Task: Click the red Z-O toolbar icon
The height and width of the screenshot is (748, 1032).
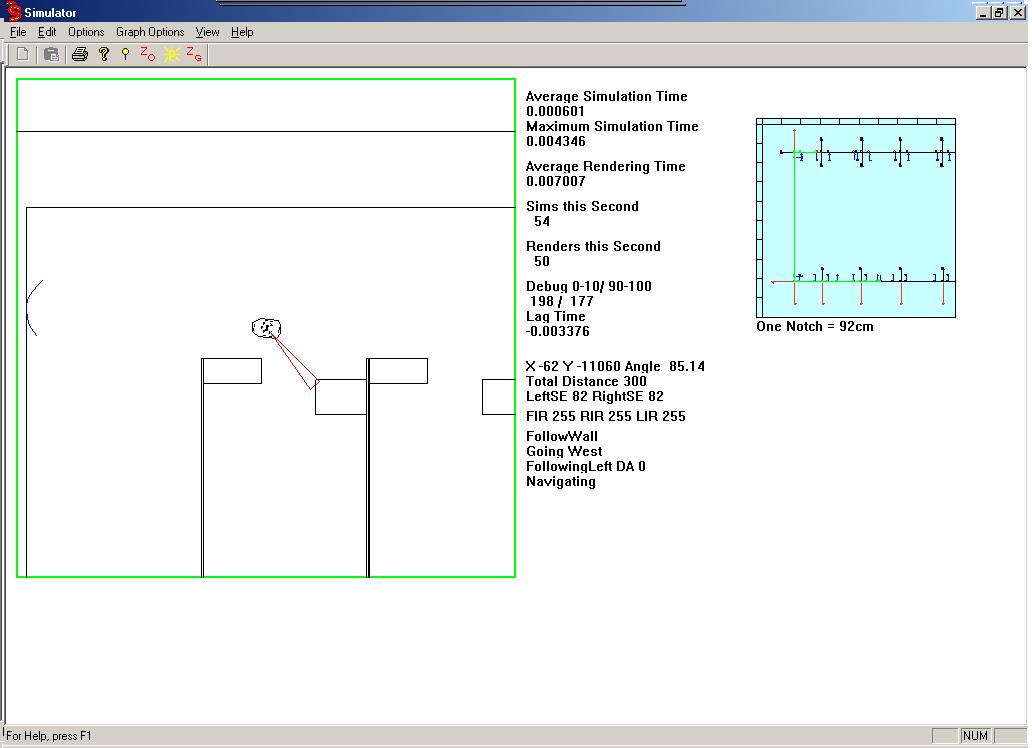Action: [x=147, y=55]
